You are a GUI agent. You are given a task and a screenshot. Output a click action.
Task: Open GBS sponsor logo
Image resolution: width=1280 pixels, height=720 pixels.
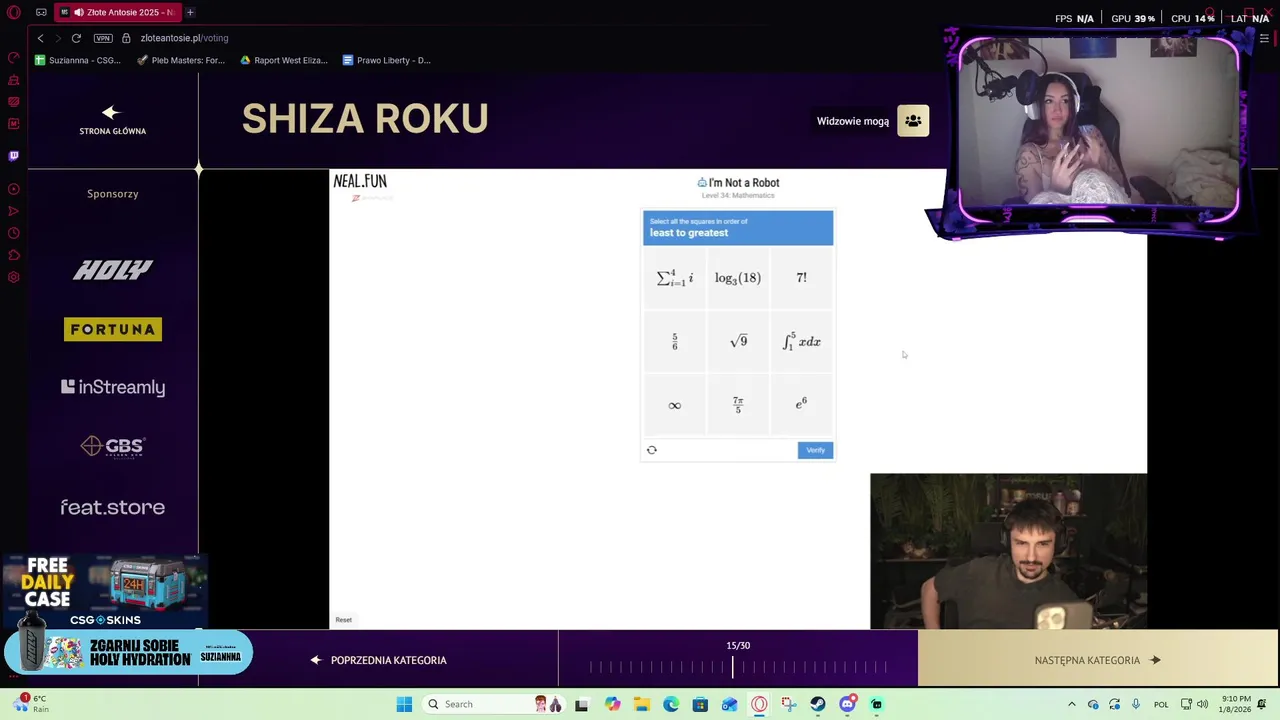(x=112, y=446)
